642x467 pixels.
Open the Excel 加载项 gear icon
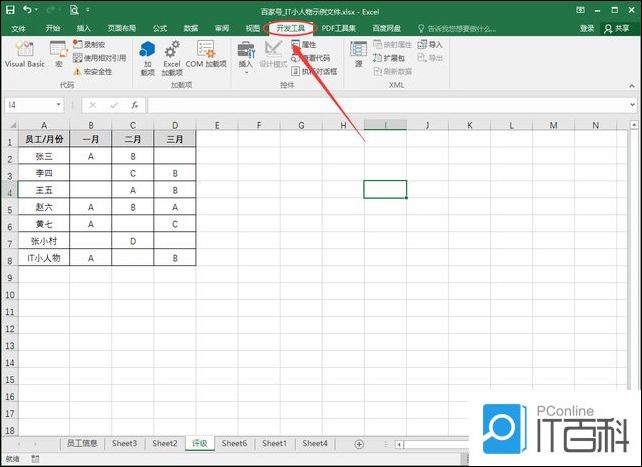coord(172,58)
